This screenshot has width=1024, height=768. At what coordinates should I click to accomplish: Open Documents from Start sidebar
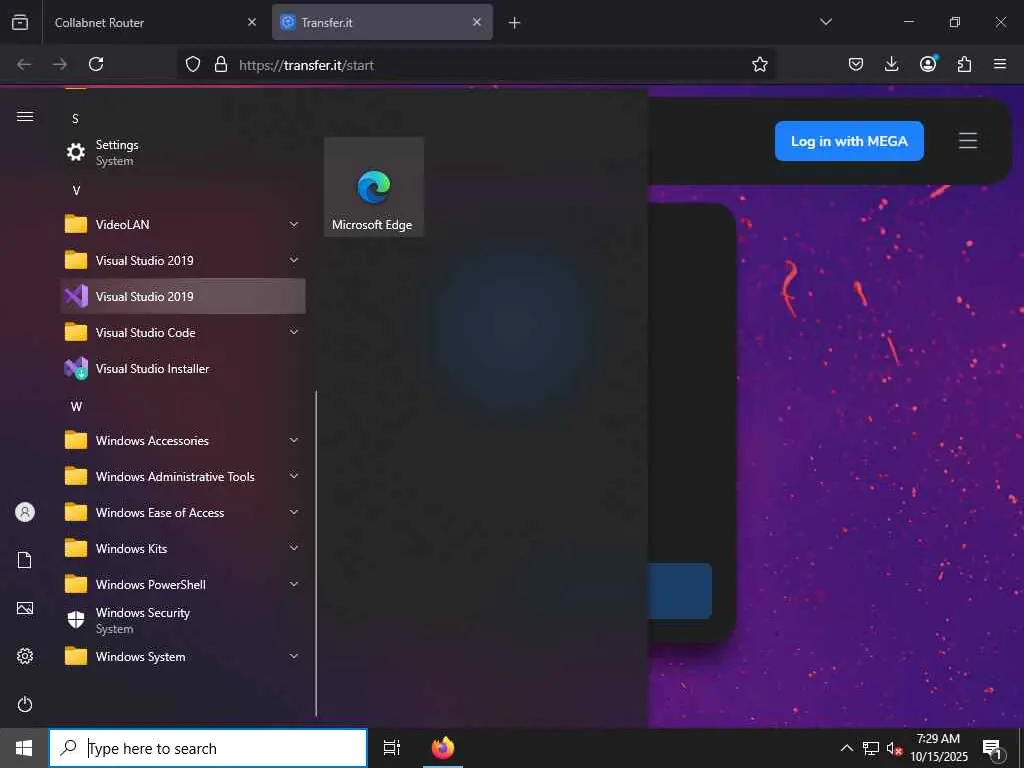pos(25,560)
